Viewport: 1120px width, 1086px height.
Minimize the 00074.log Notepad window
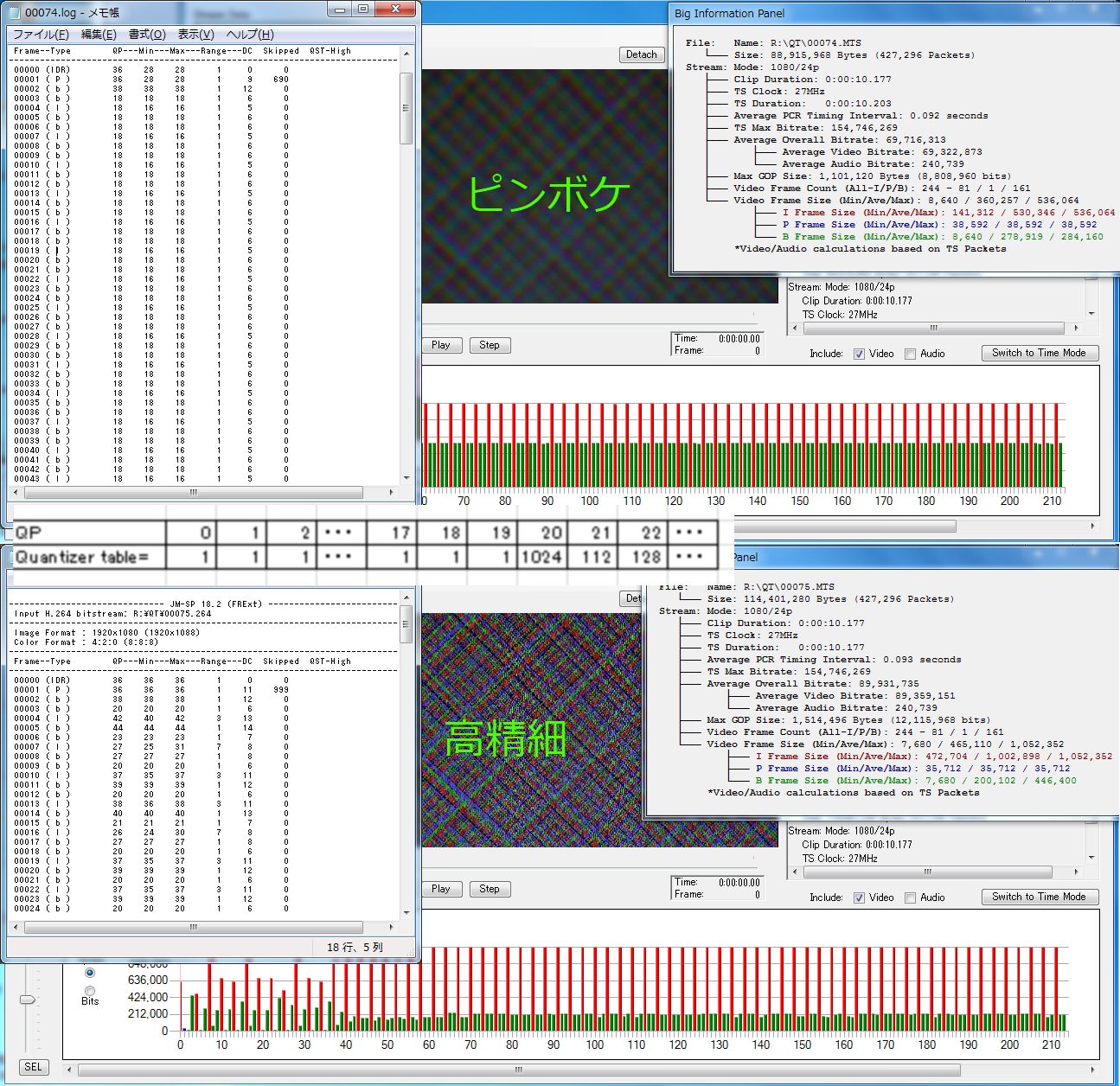[340, 10]
